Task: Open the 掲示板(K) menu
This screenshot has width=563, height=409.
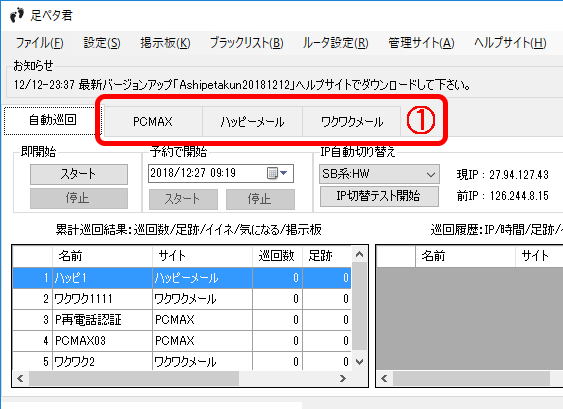Action: pos(165,43)
